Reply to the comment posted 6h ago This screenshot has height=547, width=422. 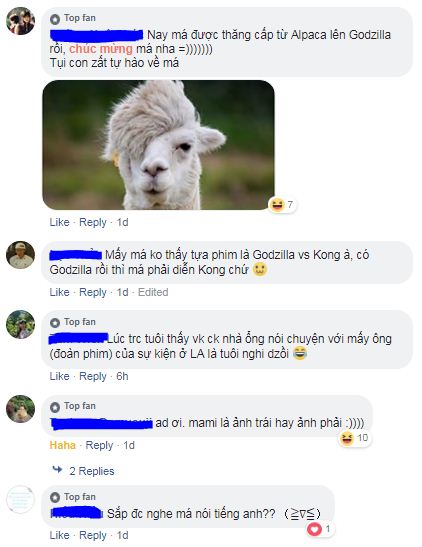coord(93,376)
